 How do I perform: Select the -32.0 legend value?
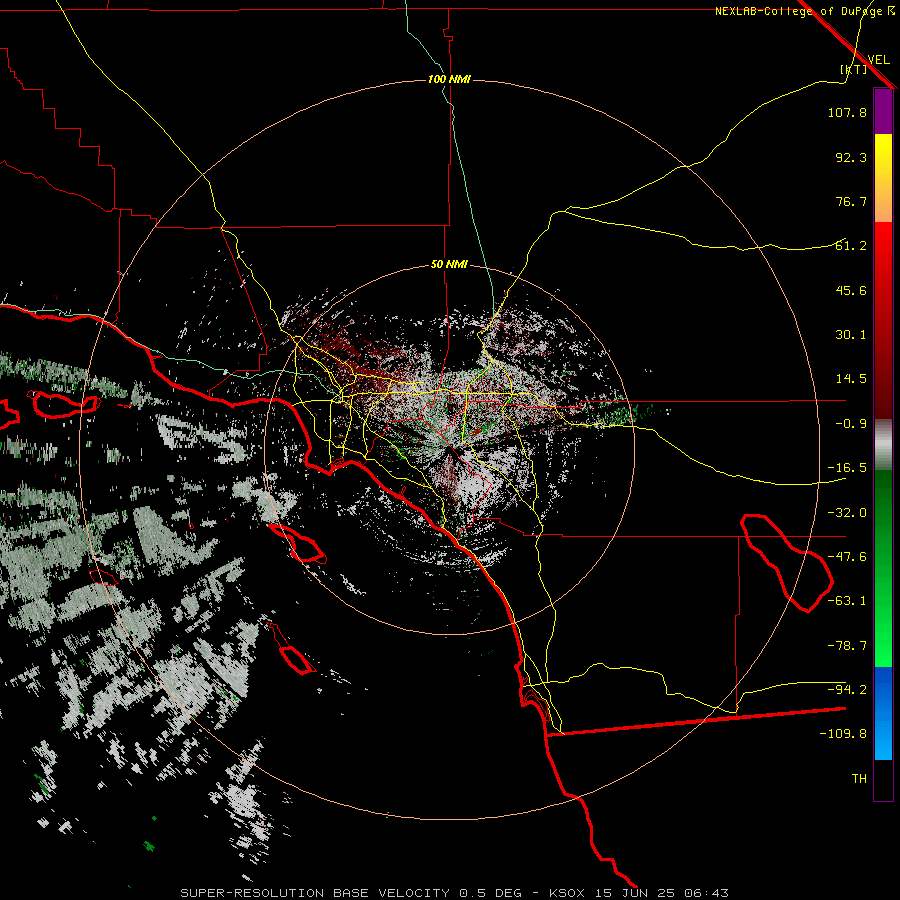point(847,513)
